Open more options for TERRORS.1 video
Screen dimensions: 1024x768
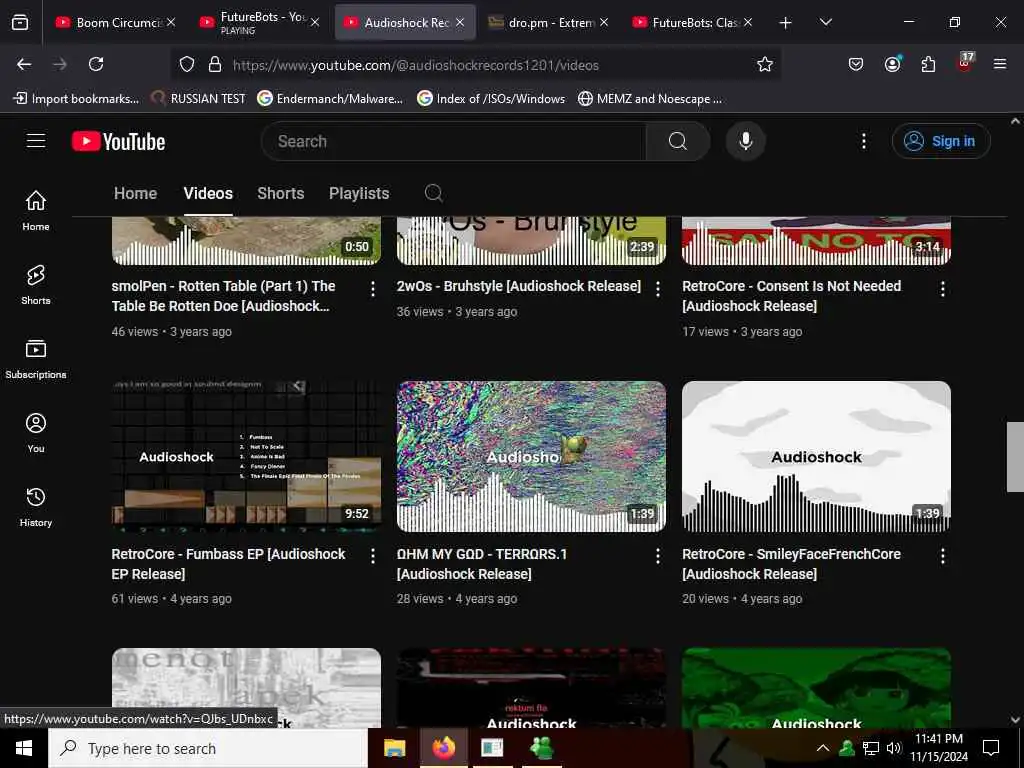pos(658,556)
